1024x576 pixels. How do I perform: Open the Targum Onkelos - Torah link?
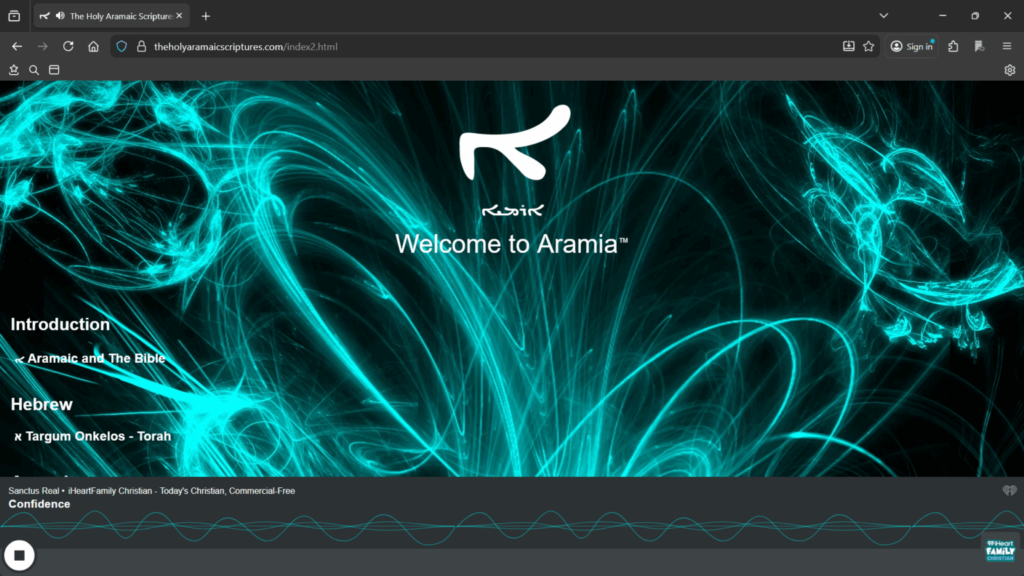coord(98,436)
